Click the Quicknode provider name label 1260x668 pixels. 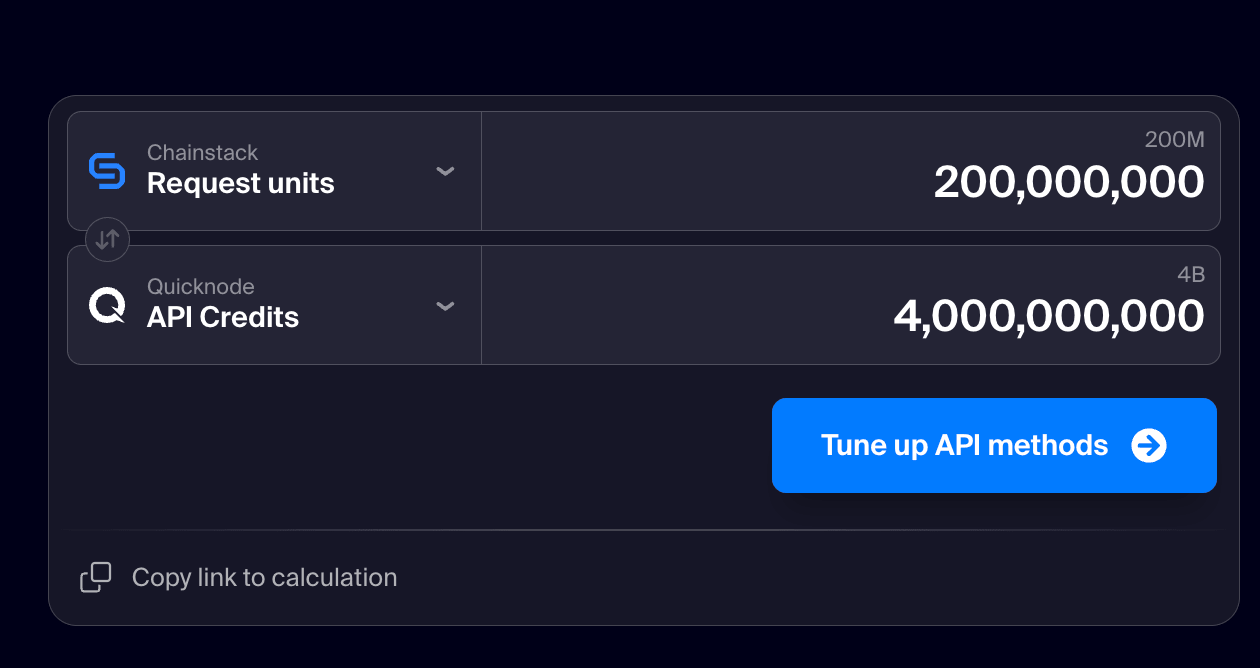tap(200, 287)
